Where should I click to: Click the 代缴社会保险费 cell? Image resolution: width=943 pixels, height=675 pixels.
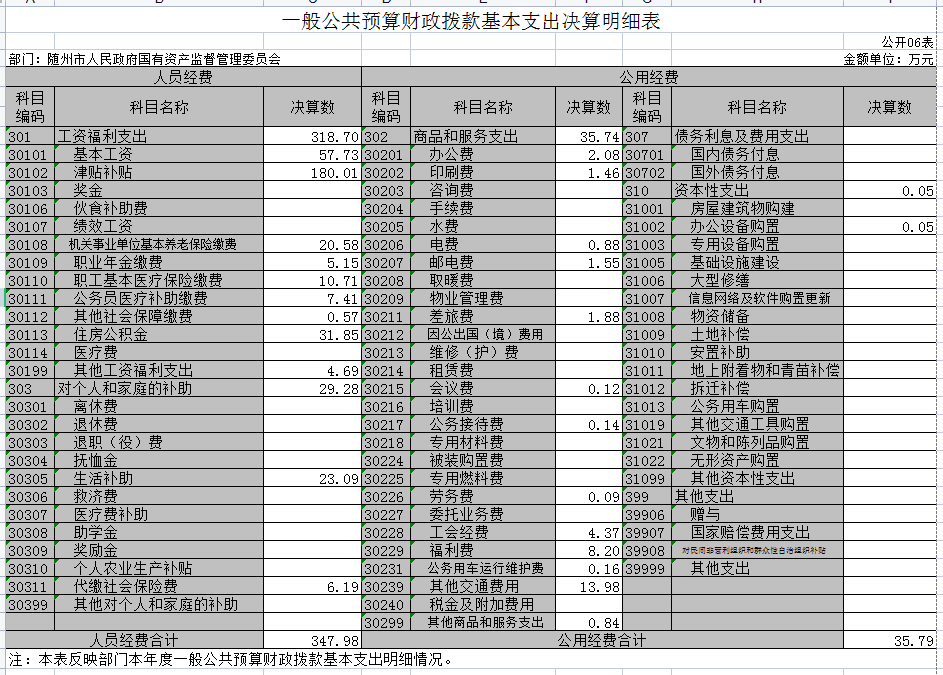pyautogui.click(x=159, y=587)
